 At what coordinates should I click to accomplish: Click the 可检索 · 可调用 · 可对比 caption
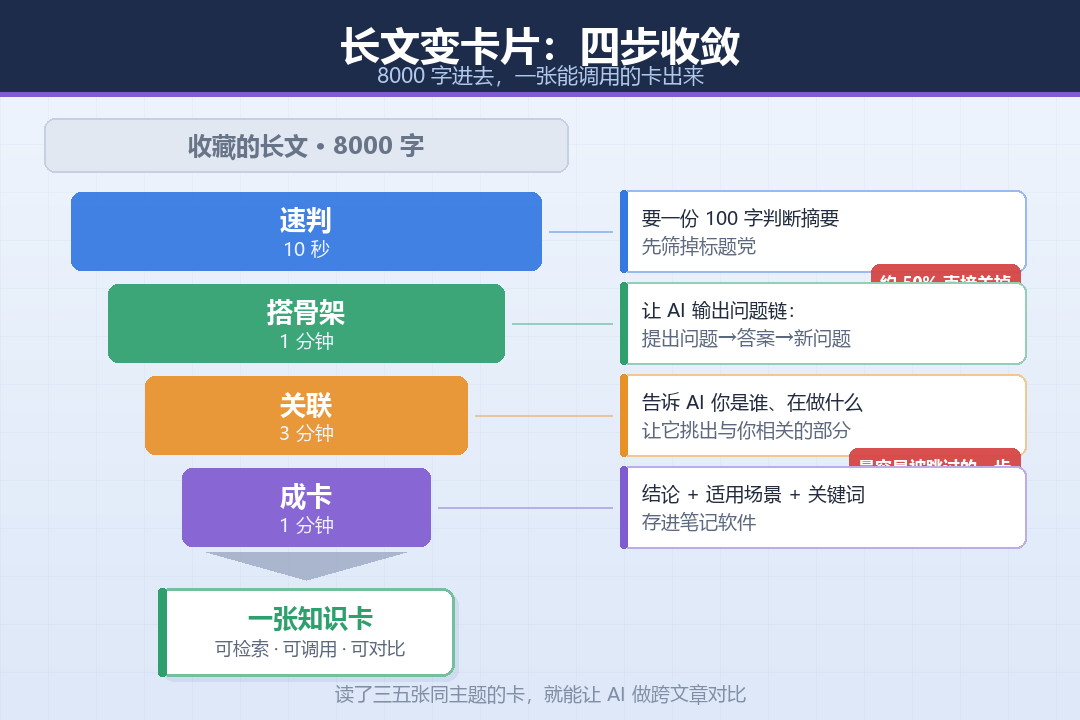pyautogui.click(x=309, y=648)
